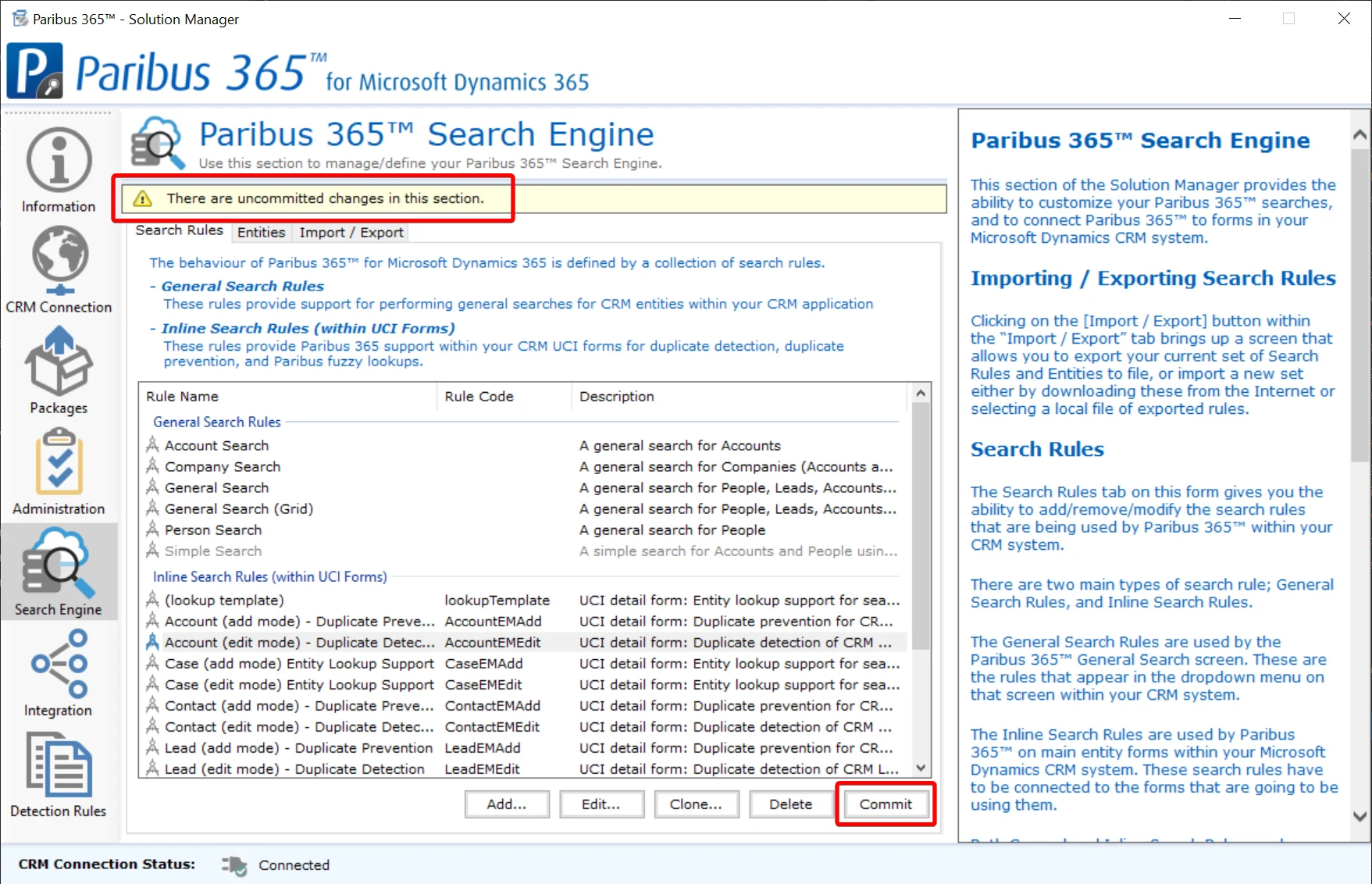Viewport: 1372px width, 884px height.
Task: Click the icon beside (lookup template) rule
Action: tap(152, 600)
